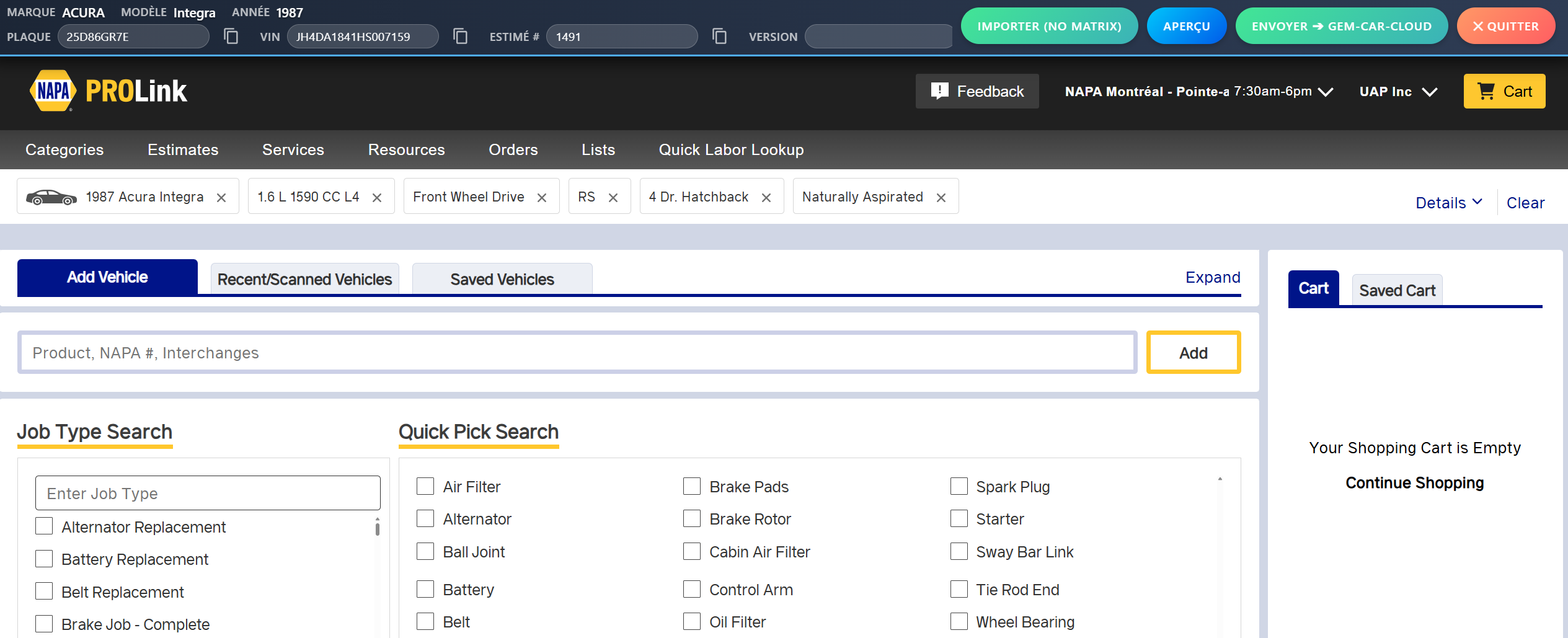Select the Cart tab in side panel
This screenshot has height=638, width=1568.
click(1314, 288)
